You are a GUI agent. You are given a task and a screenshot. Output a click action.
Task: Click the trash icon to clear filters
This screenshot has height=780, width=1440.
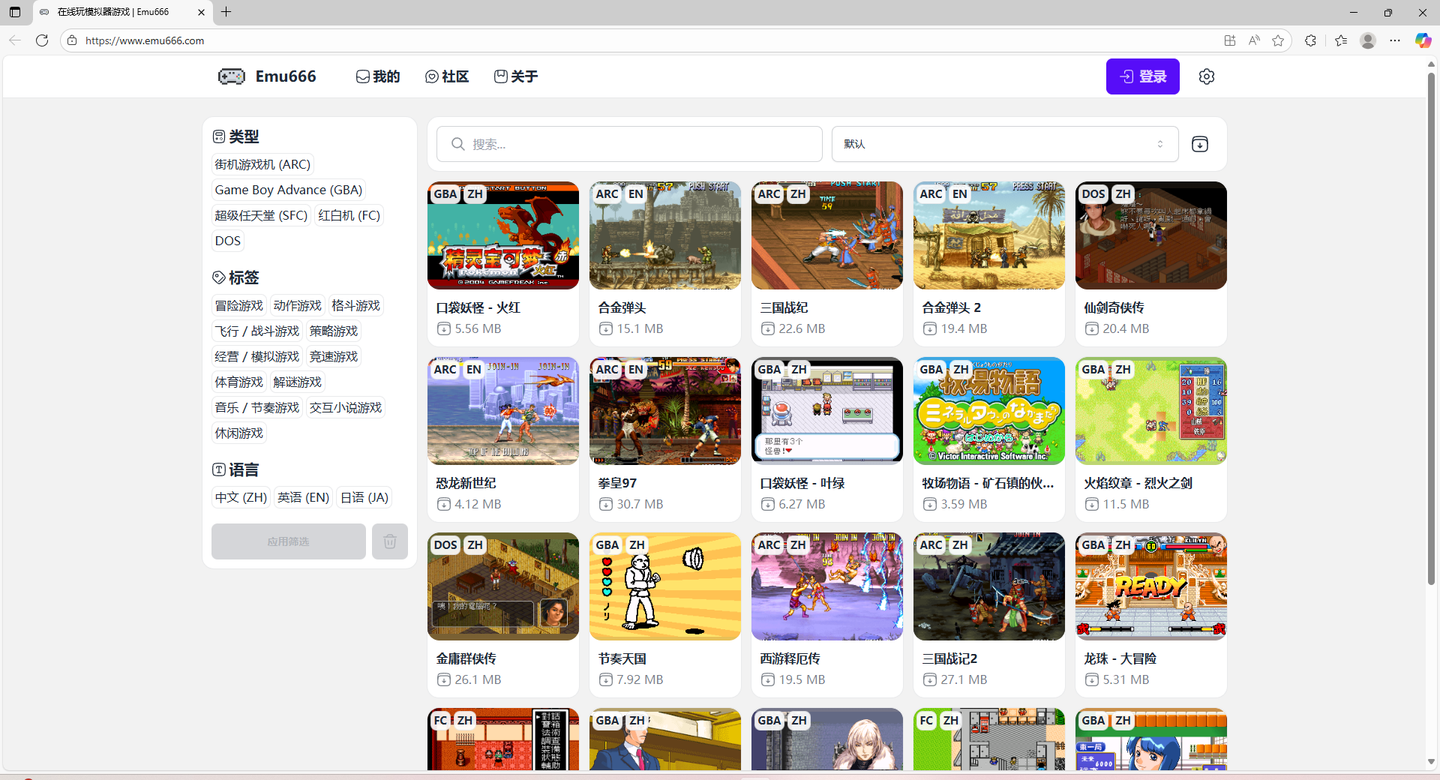(x=390, y=541)
